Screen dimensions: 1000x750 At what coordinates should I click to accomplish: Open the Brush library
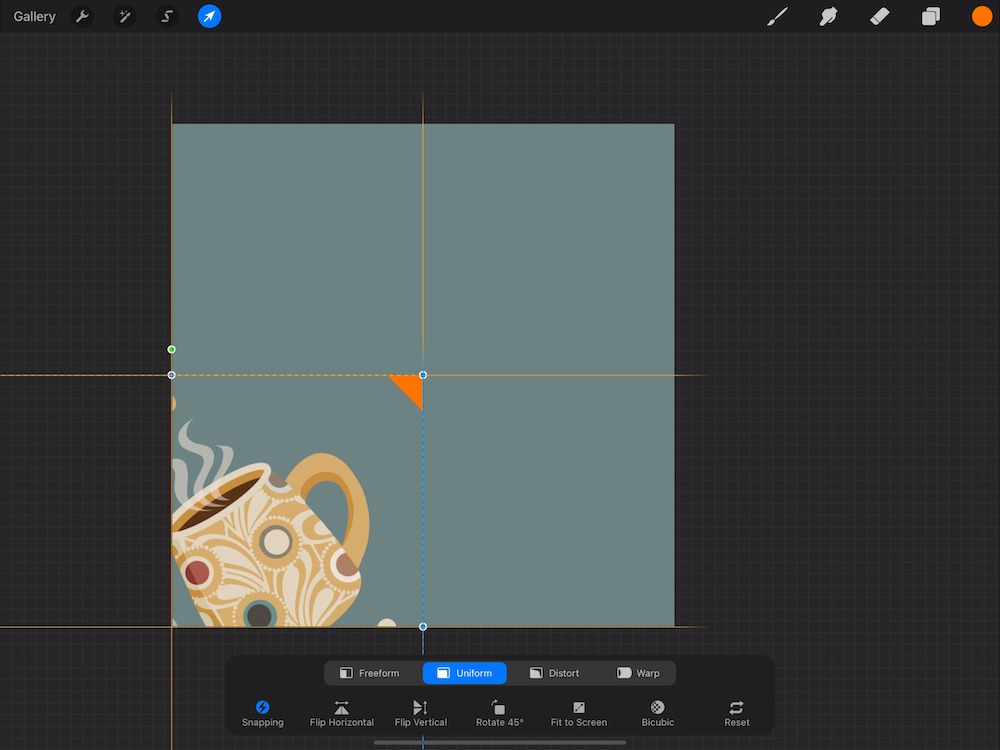(777, 17)
